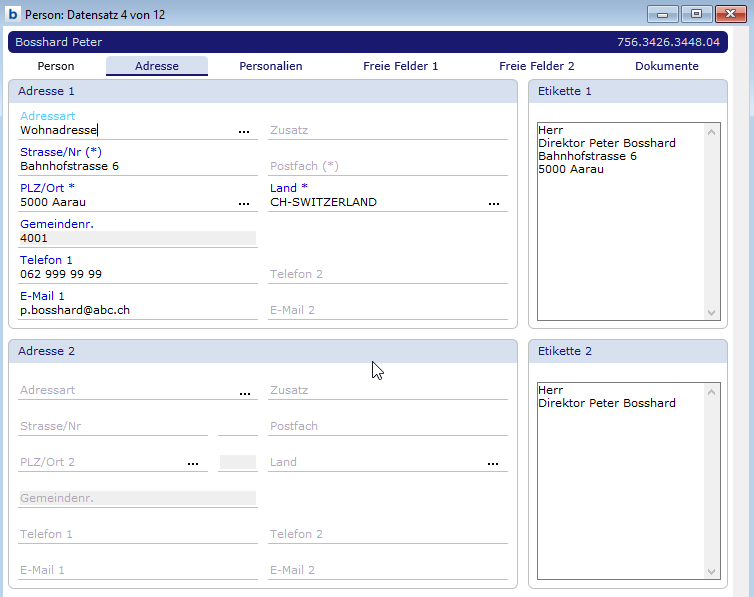
Task: Open the PLZ/Ort 2 lookup button
Action: pyautogui.click(x=193, y=464)
